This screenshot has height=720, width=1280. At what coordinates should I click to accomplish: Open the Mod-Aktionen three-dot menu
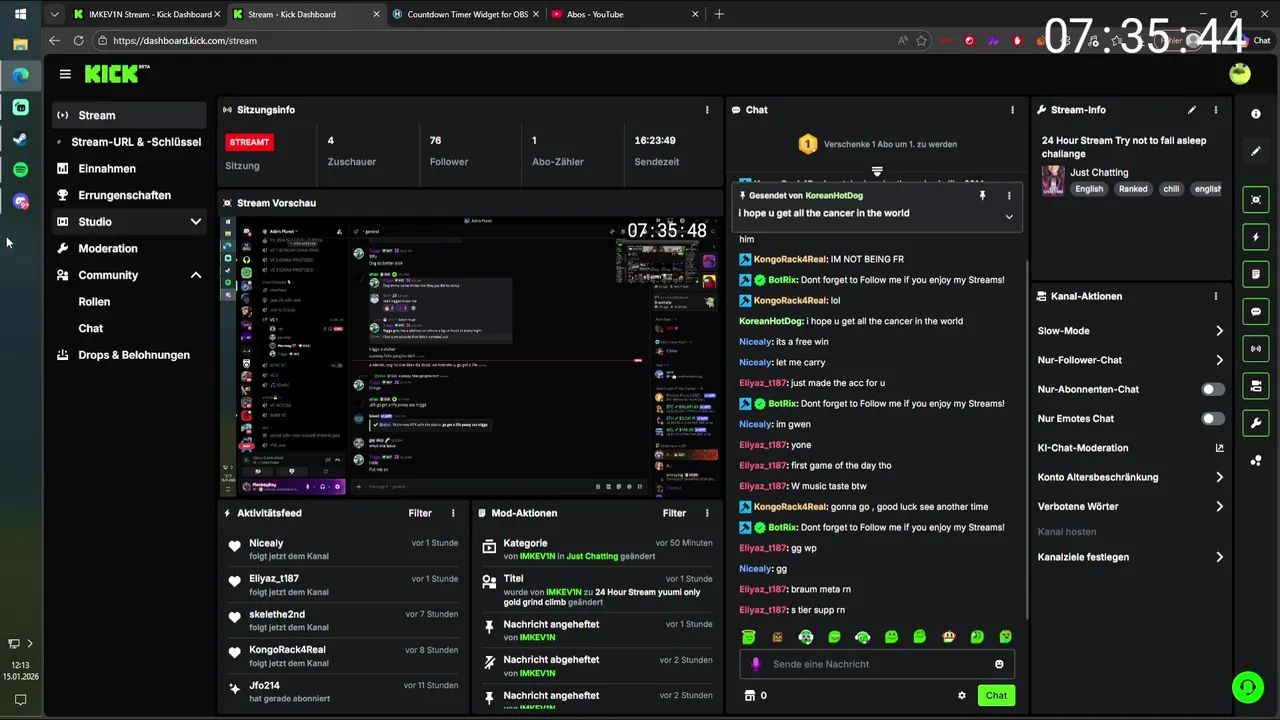point(707,513)
